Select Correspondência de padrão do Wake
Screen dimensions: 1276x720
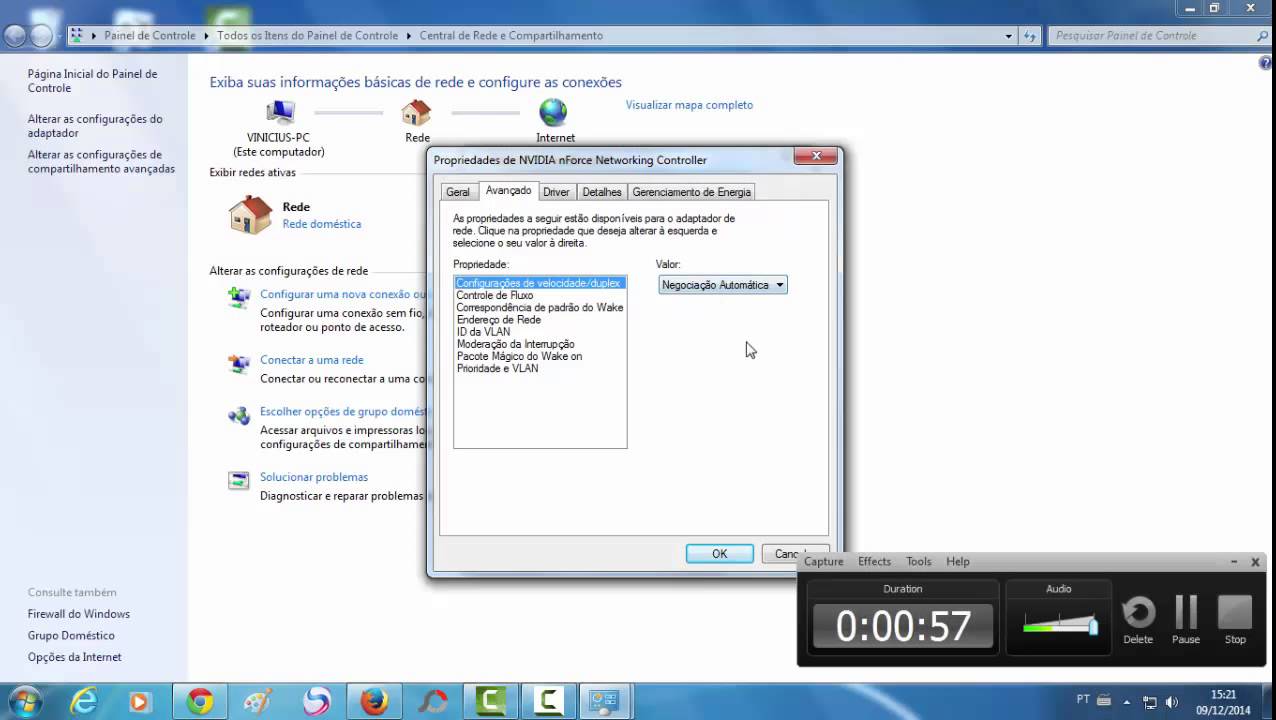[540, 307]
